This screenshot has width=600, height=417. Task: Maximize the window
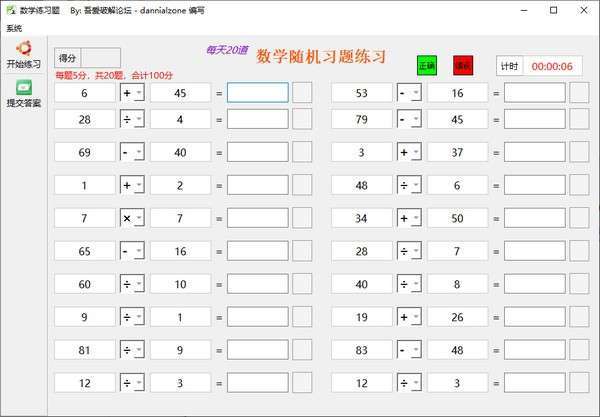point(553,10)
